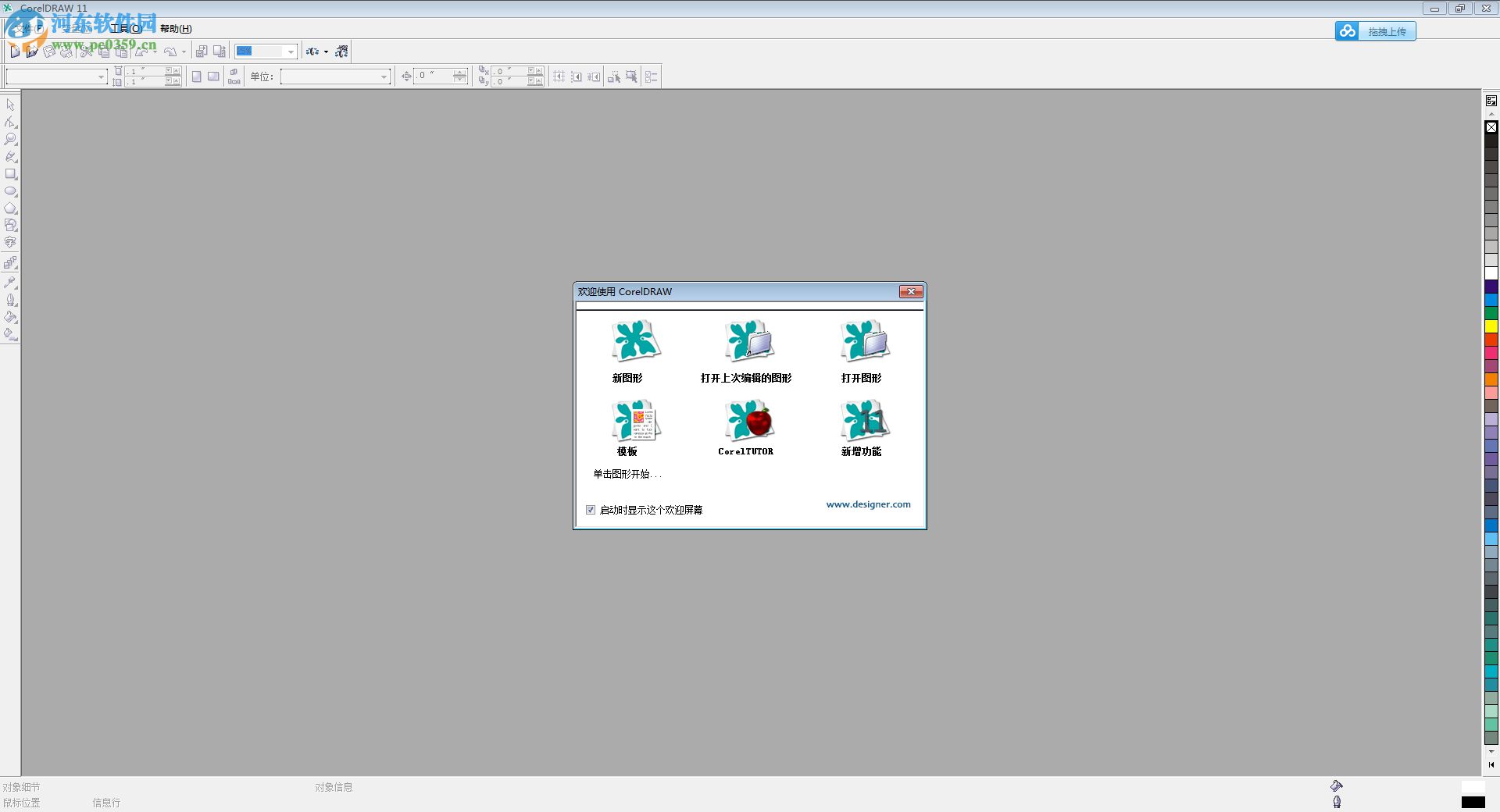Visit the www.designer.com link

pos(868,504)
